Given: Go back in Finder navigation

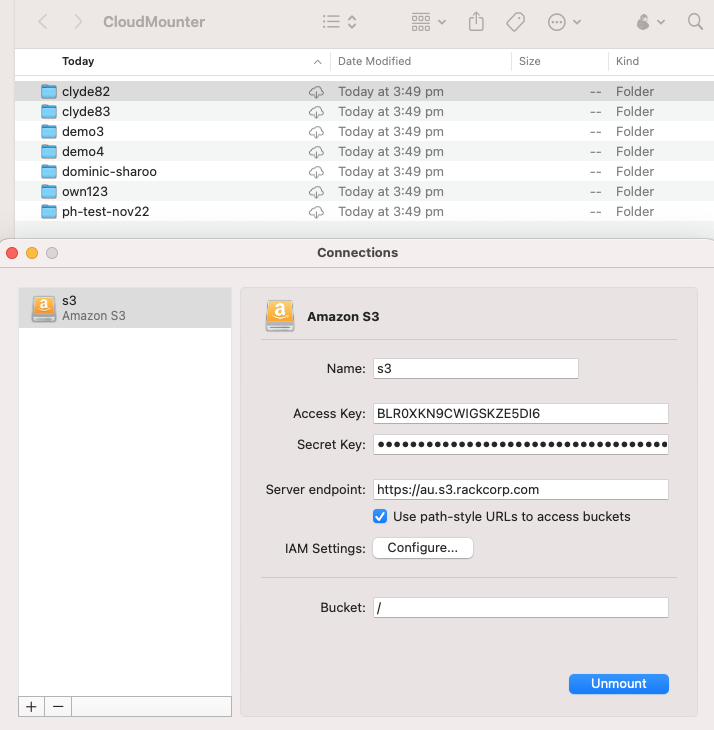Looking at the screenshot, I should click(43, 22).
